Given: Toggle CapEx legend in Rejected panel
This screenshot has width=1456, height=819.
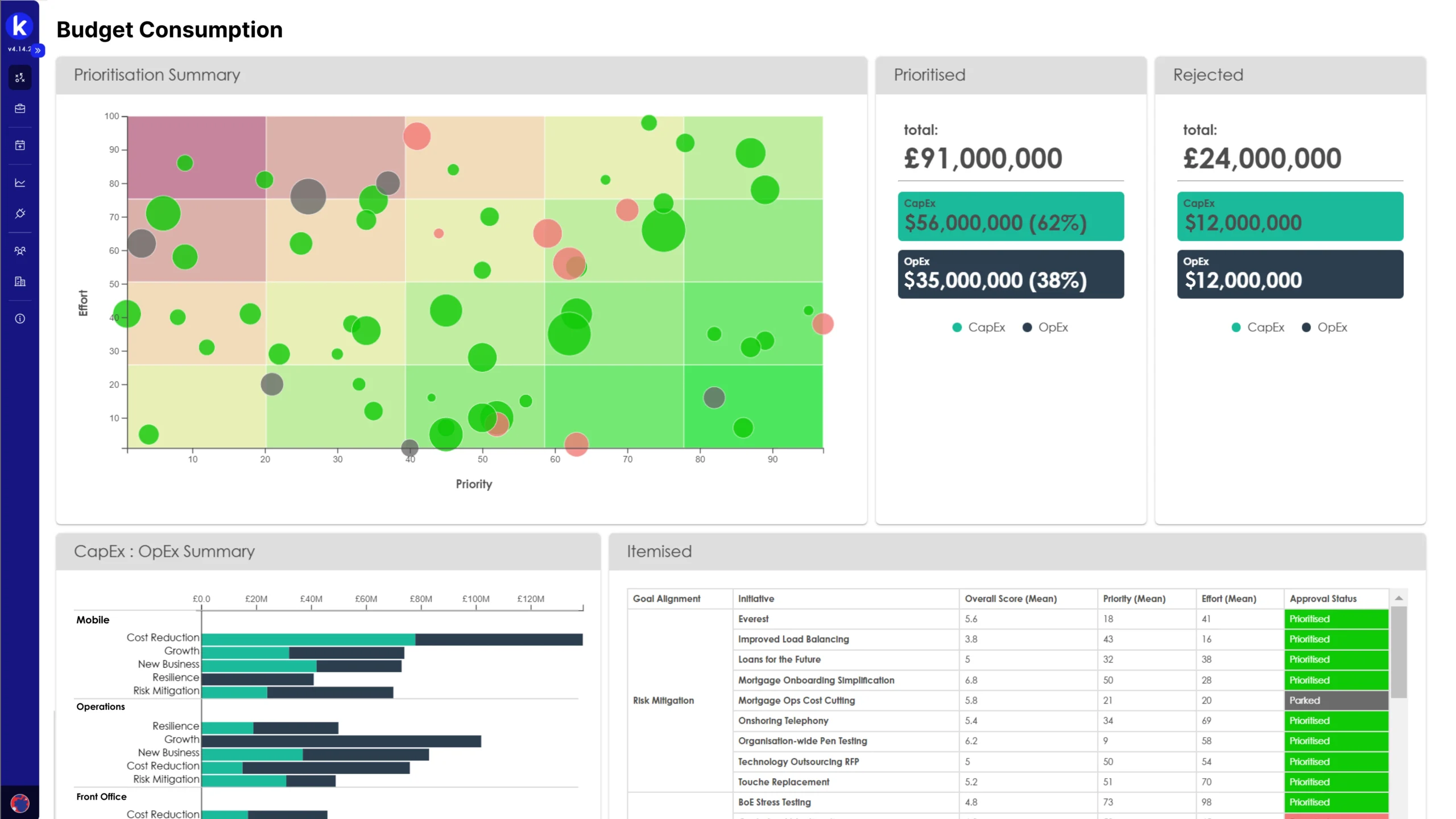Looking at the screenshot, I should pos(1258,328).
